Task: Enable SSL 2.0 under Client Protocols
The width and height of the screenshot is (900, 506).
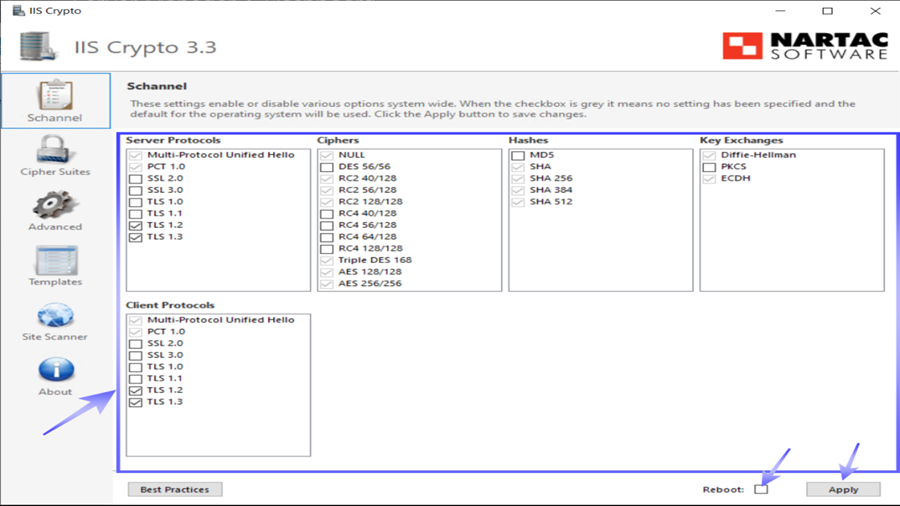Action: (135, 344)
